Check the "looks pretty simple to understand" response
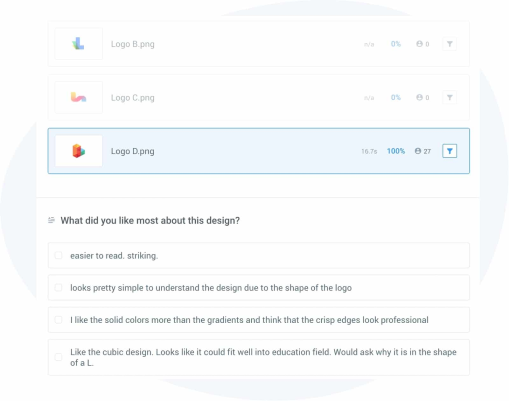The width and height of the screenshot is (509, 401). click(58, 287)
